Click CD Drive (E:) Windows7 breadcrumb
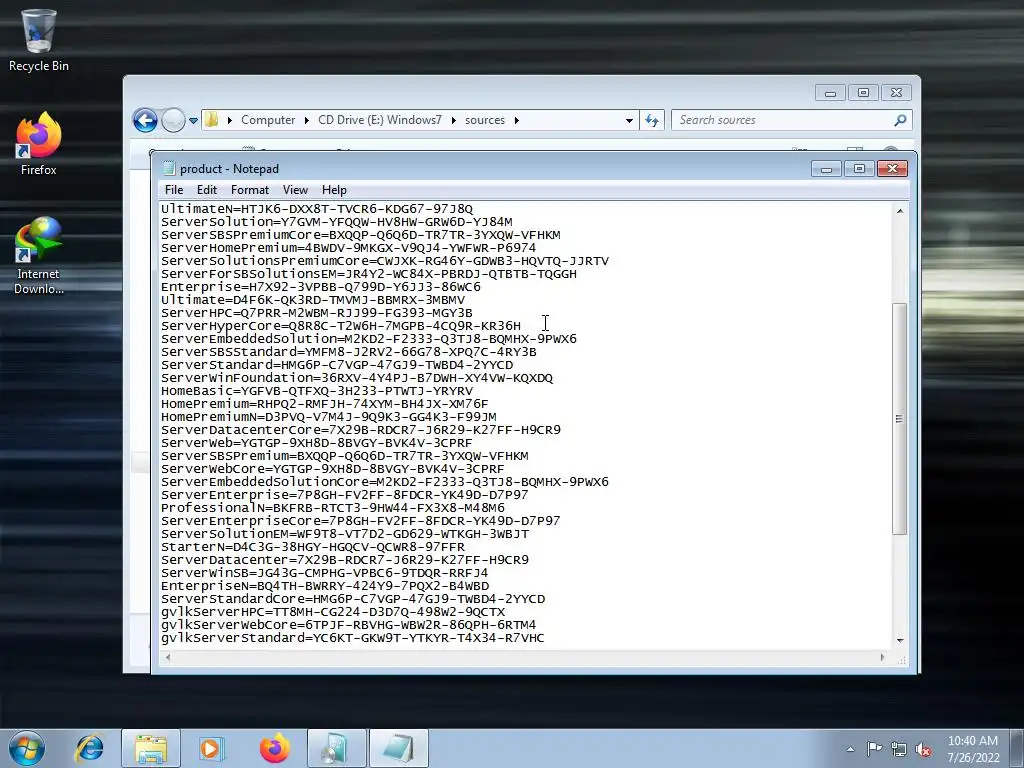Screen dimensions: 1024x768 [379, 120]
